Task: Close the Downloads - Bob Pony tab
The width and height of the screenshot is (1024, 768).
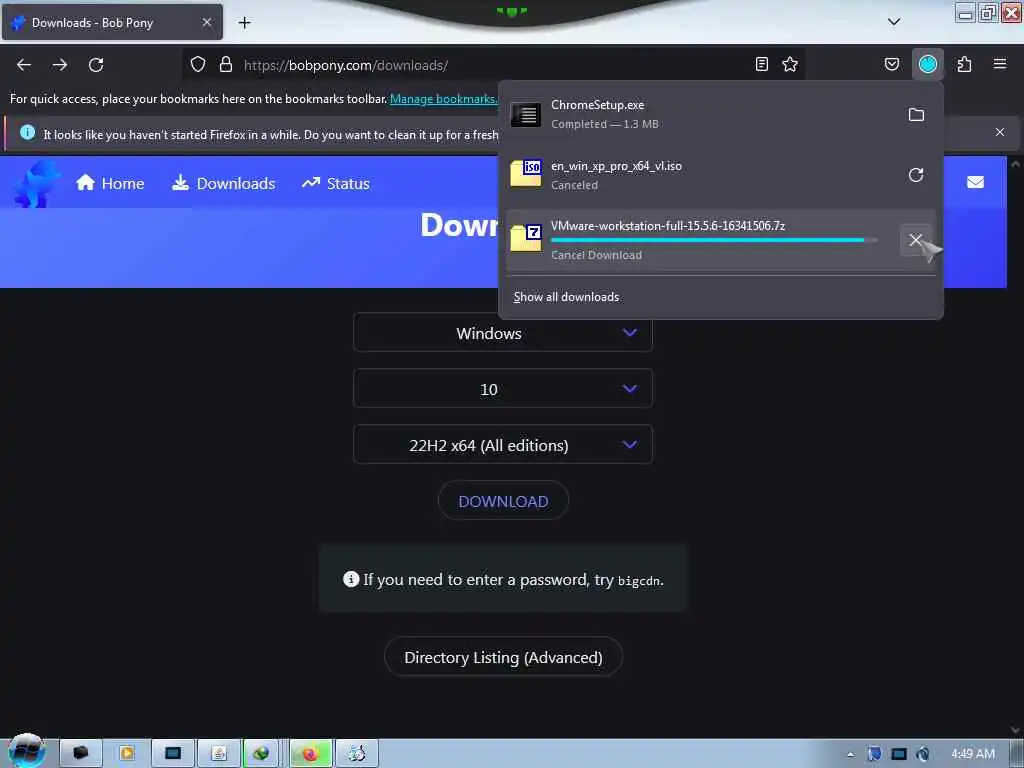Action: (x=206, y=22)
